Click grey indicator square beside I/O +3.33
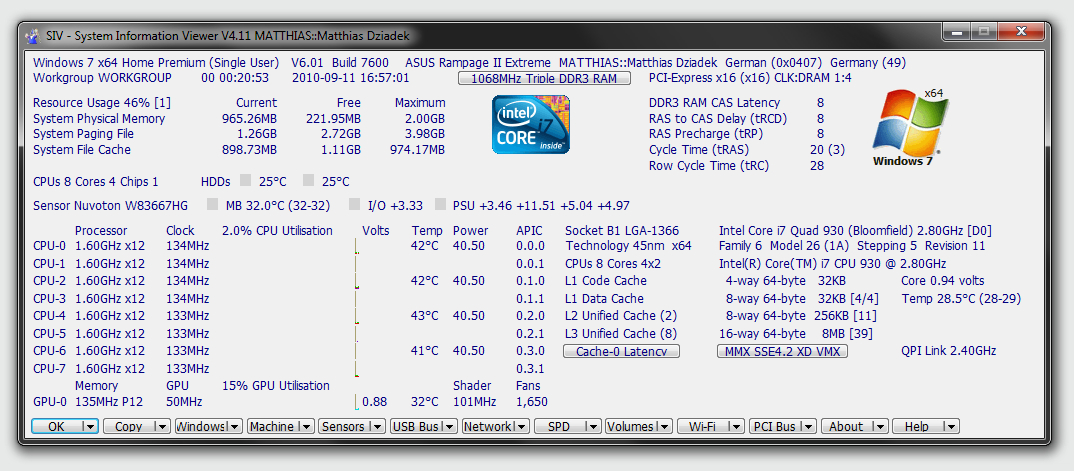Screen dimensions: 1074x471 pos(354,204)
